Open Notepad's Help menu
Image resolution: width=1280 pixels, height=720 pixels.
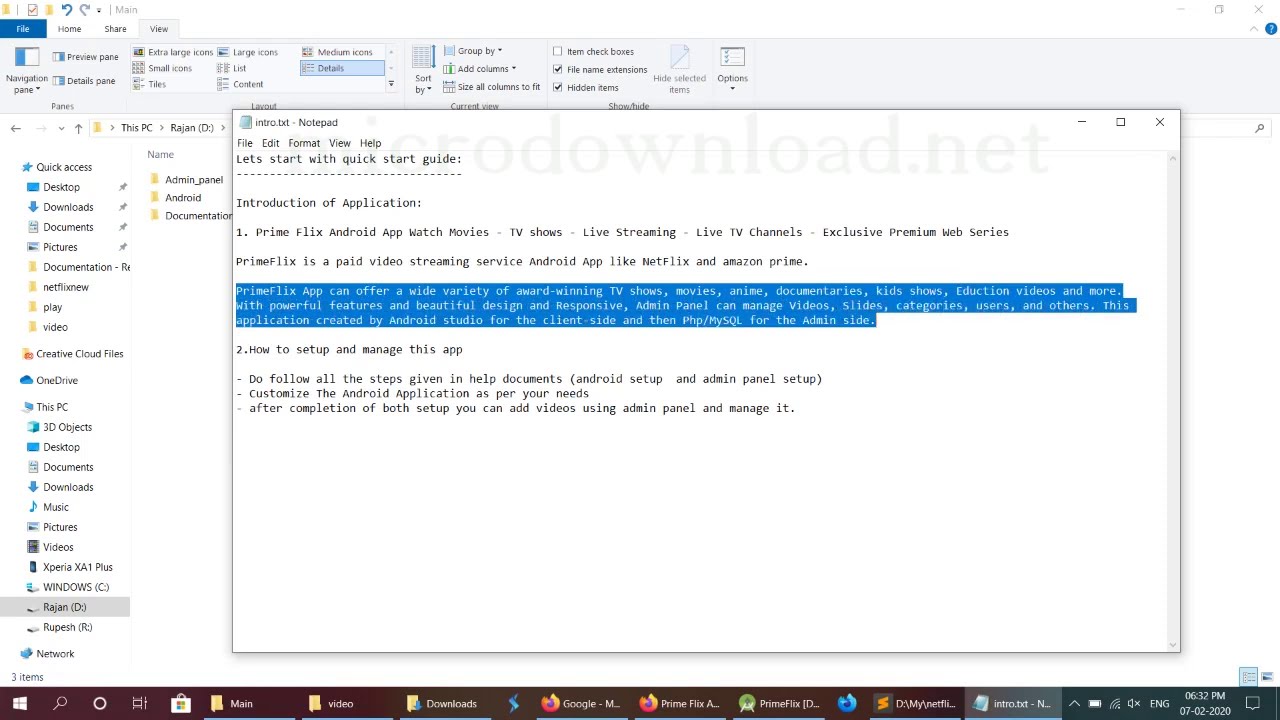coord(370,143)
